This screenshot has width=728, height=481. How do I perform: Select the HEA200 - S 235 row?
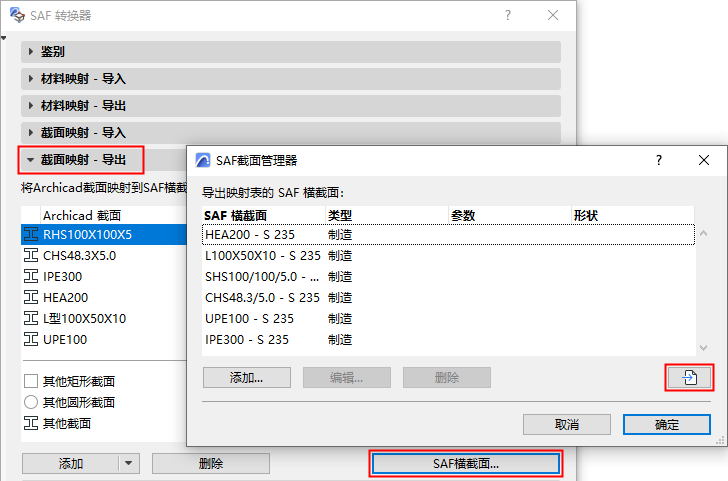point(448,234)
